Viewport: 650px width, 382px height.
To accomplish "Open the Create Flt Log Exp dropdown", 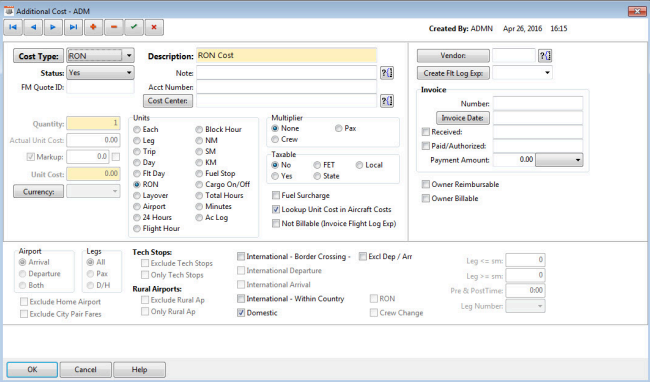I will 547,73.
